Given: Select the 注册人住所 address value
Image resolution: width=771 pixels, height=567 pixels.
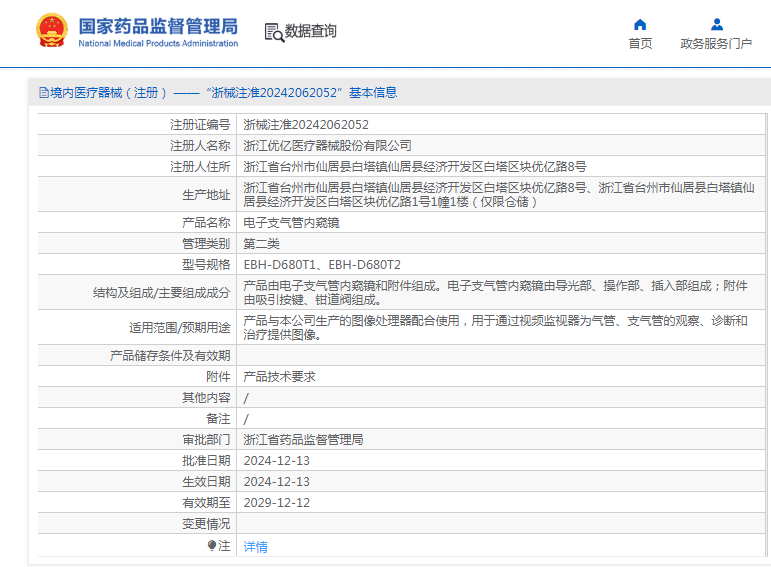Looking at the screenshot, I should 415,167.
